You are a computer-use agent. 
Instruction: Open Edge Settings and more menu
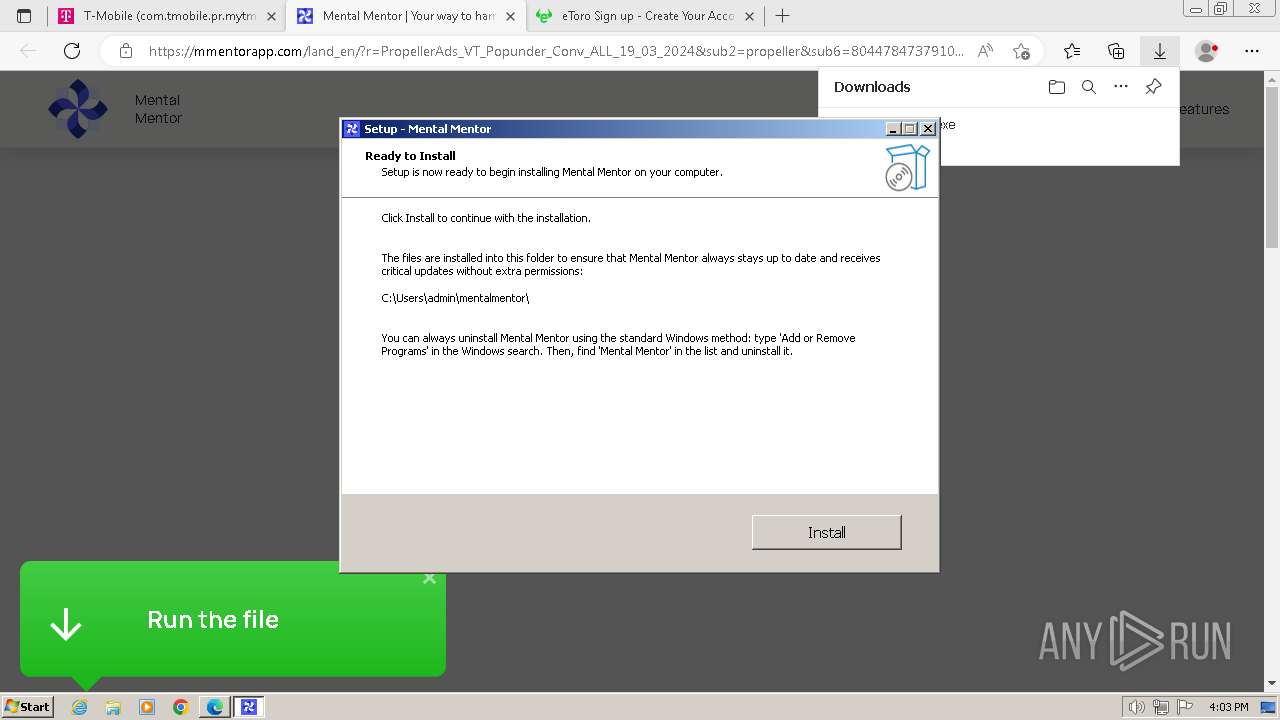pyautogui.click(x=1252, y=51)
